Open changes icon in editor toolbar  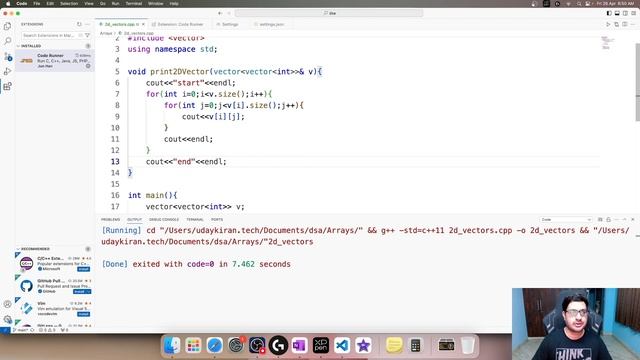point(616,24)
